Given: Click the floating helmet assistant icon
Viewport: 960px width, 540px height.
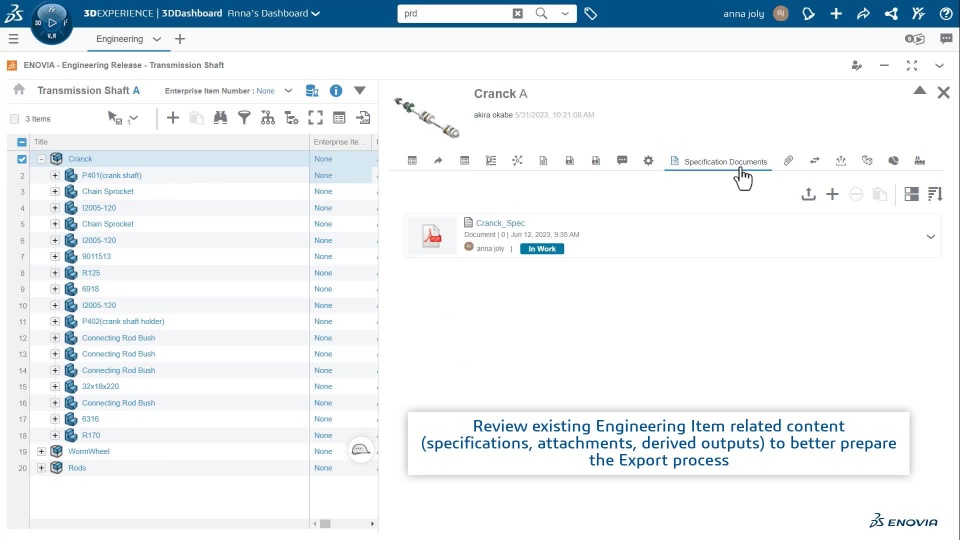Looking at the screenshot, I should [x=361, y=451].
